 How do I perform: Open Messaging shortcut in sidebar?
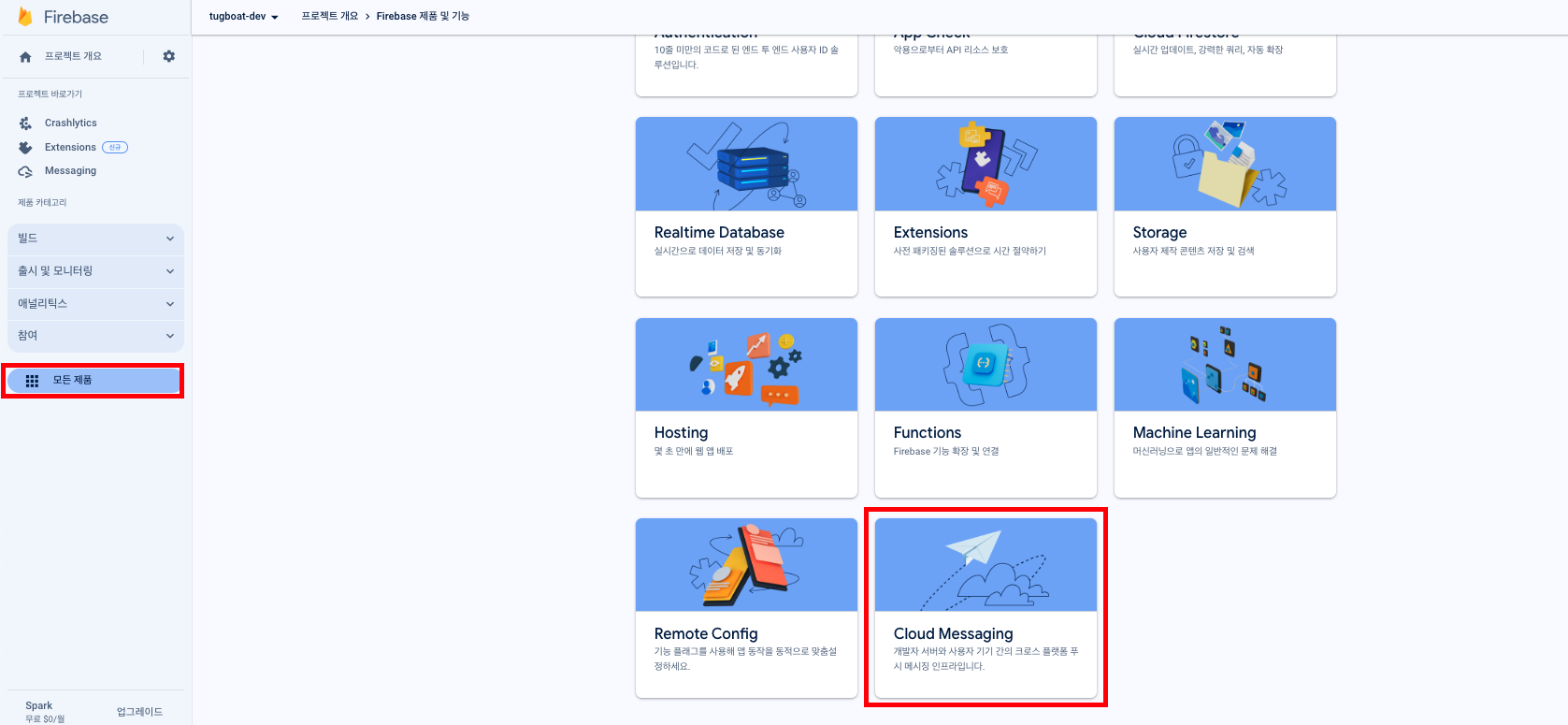click(70, 171)
